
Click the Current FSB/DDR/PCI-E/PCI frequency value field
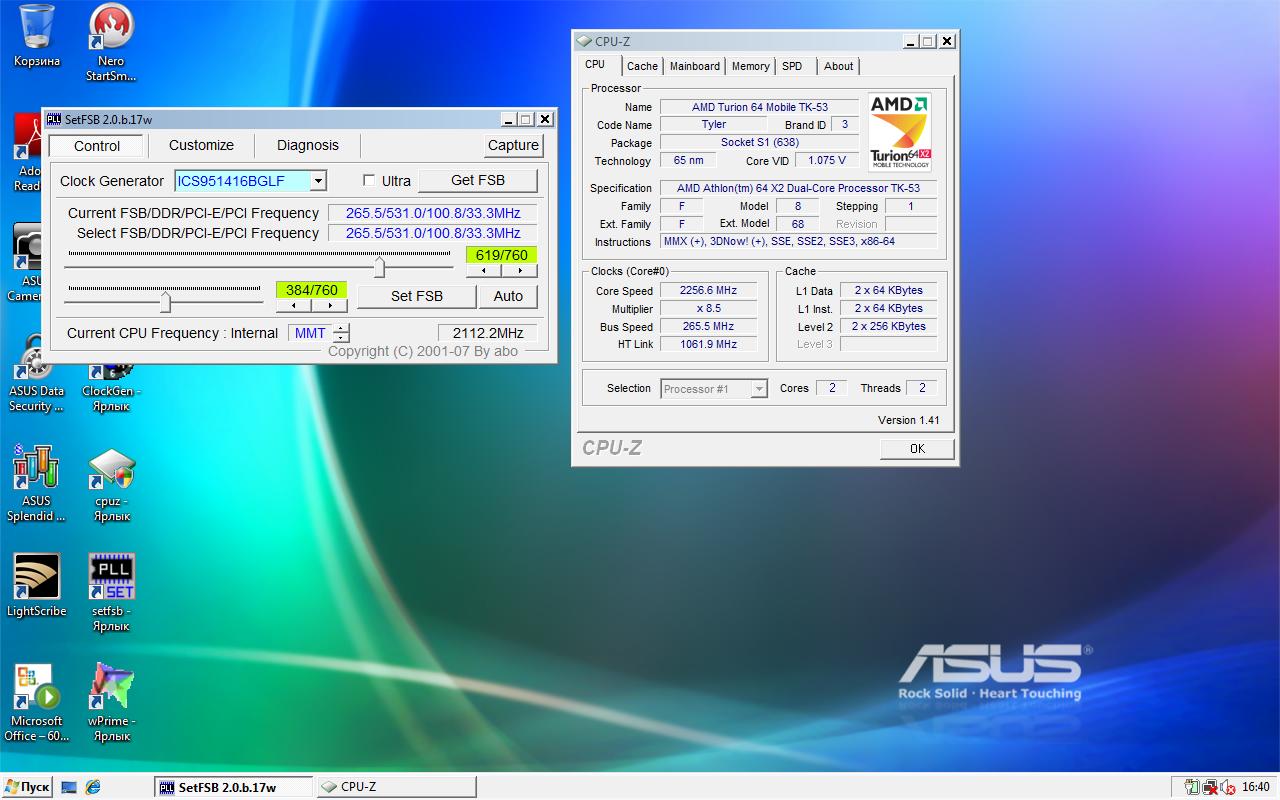[433, 213]
